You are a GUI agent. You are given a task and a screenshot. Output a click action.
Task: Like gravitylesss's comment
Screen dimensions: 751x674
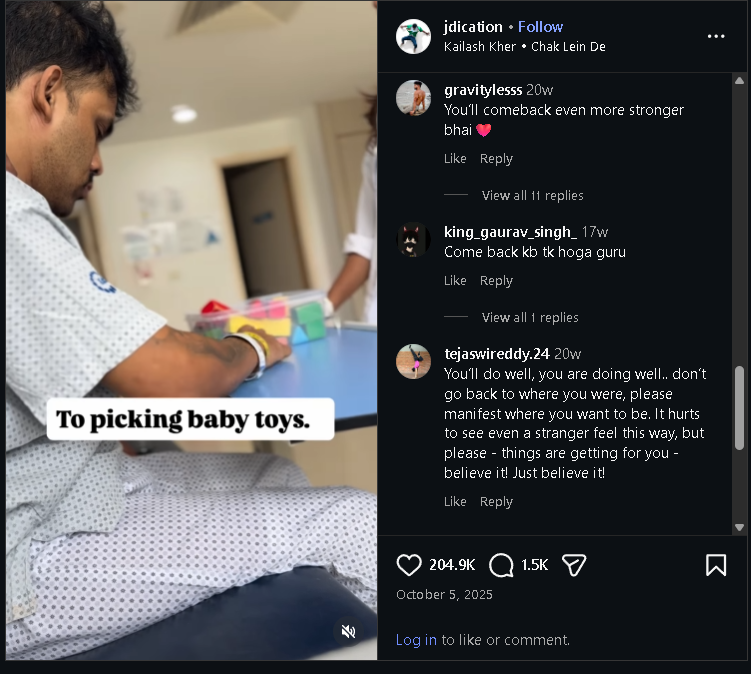455,158
